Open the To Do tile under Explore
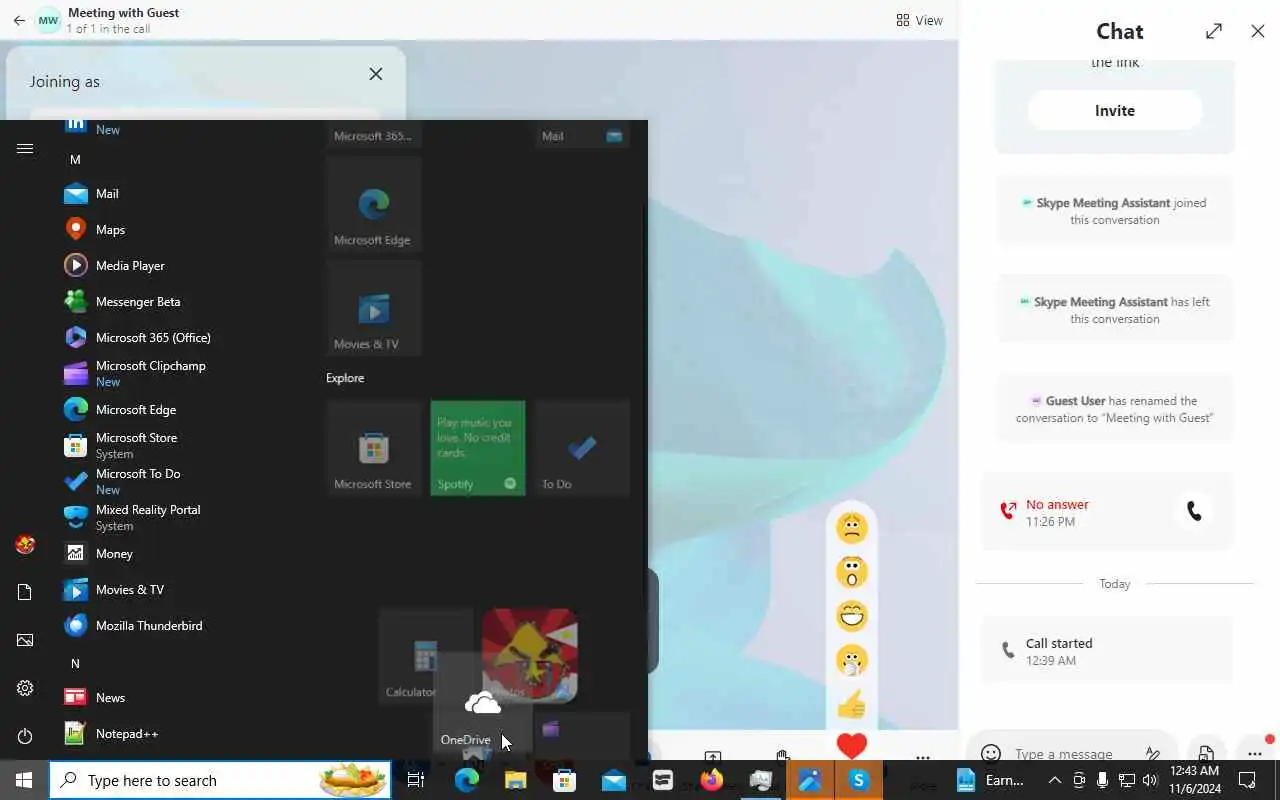This screenshot has width=1280, height=800. (x=582, y=448)
